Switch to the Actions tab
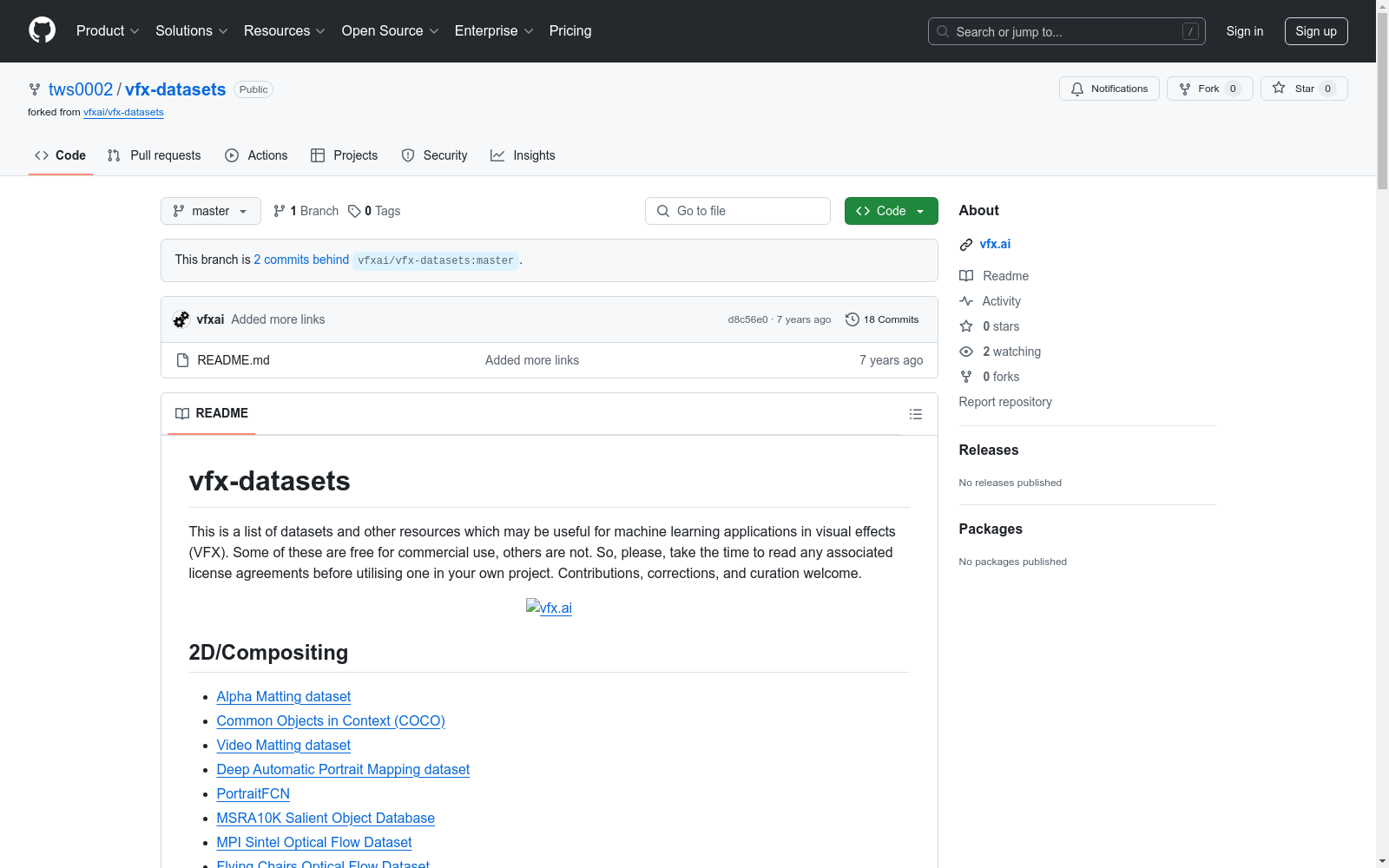Viewport: 1389px width, 868px height. tap(256, 155)
